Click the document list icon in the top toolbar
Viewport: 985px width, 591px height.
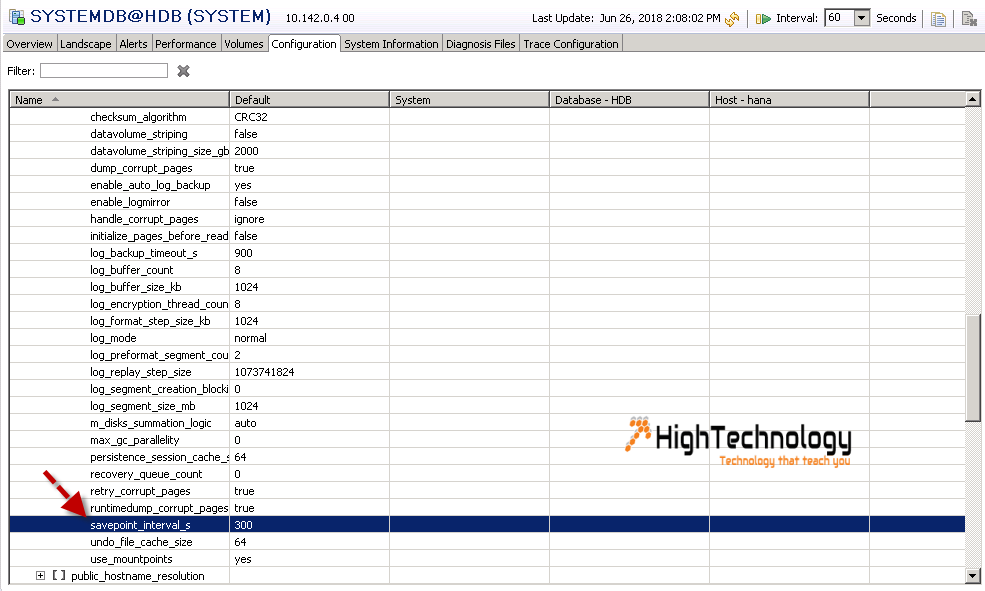[x=938, y=19]
